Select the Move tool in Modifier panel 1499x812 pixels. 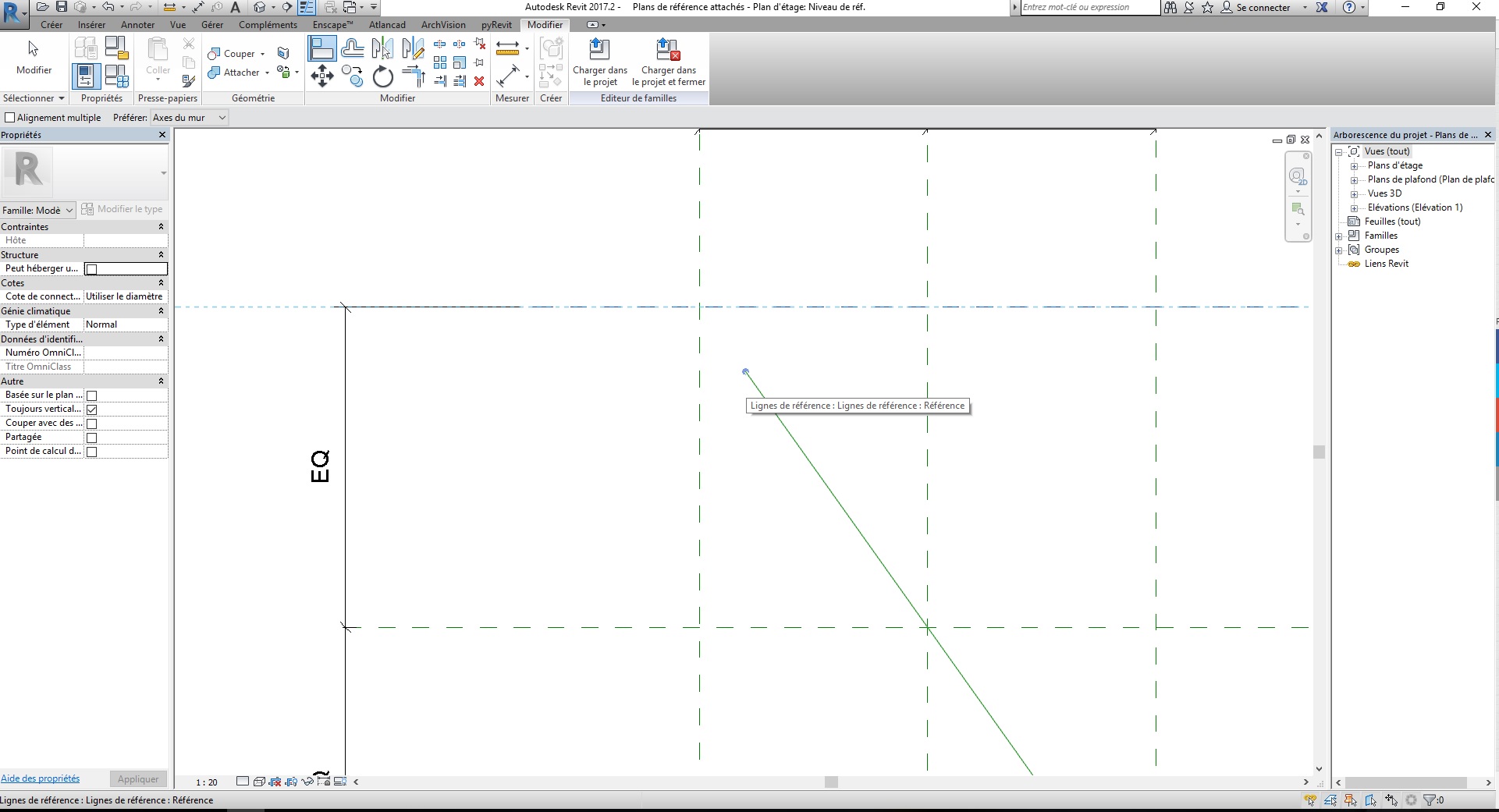(x=321, y=76)
